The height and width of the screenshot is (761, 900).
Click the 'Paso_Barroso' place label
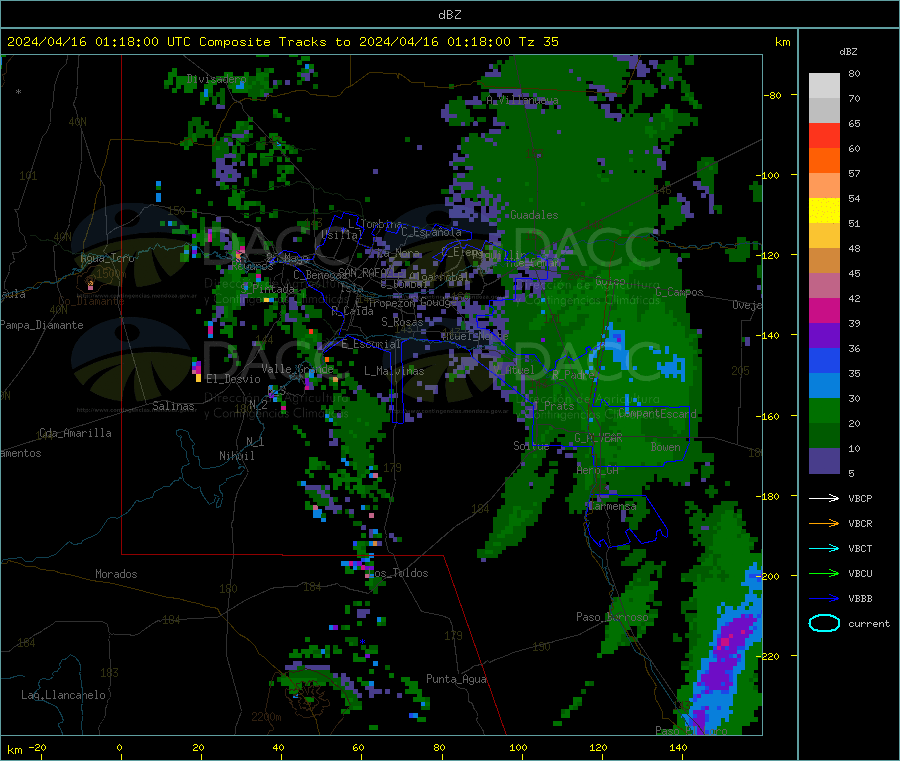612,617
